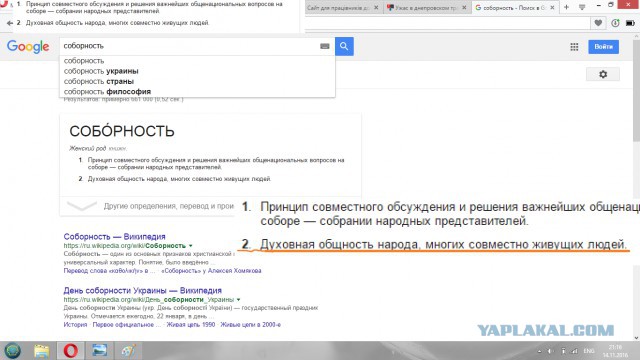Go back with the left arrow

[x=9, y=23]
